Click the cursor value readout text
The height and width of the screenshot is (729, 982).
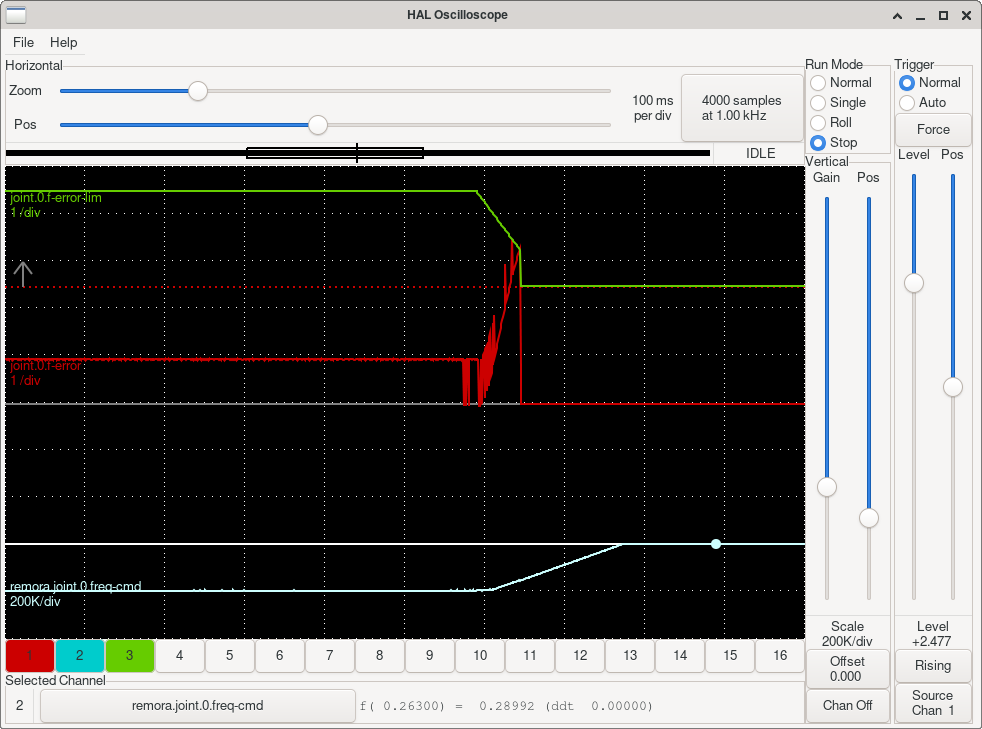tap(506, 706)
